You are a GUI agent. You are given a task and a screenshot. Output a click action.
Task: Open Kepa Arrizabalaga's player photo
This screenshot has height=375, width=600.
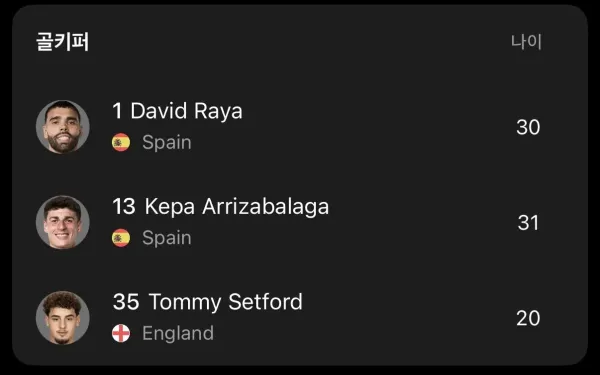point(63,222)
